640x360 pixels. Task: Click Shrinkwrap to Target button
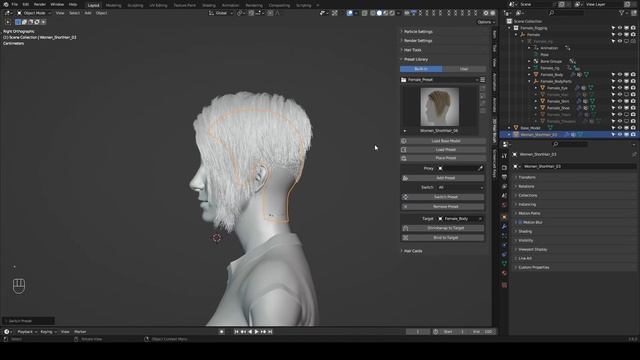click(x=443, y=228)
